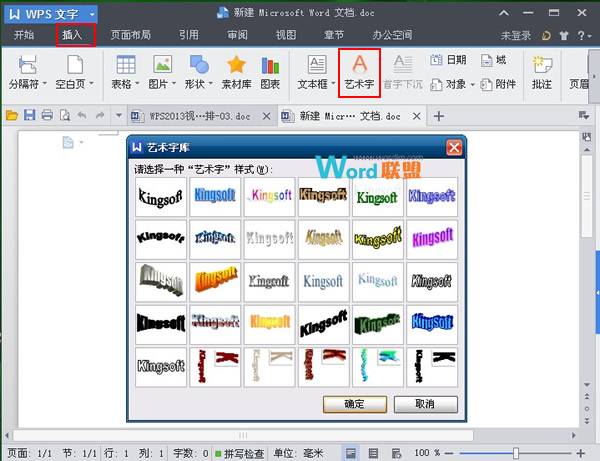Add a 批注 comment
600x461 pixels.
pos(542,72)
